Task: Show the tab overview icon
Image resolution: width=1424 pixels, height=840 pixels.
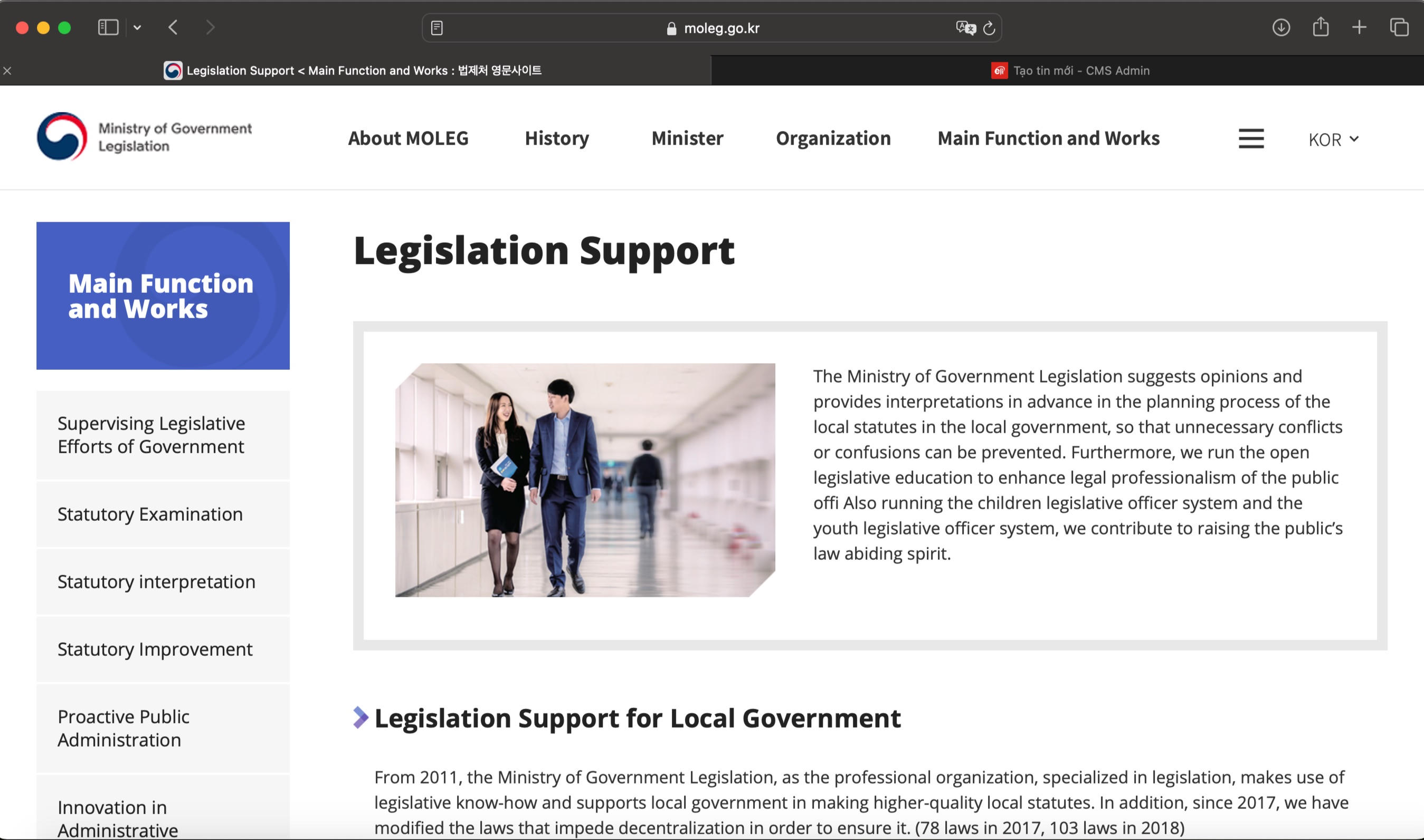Action: (x=1399, y=27)
